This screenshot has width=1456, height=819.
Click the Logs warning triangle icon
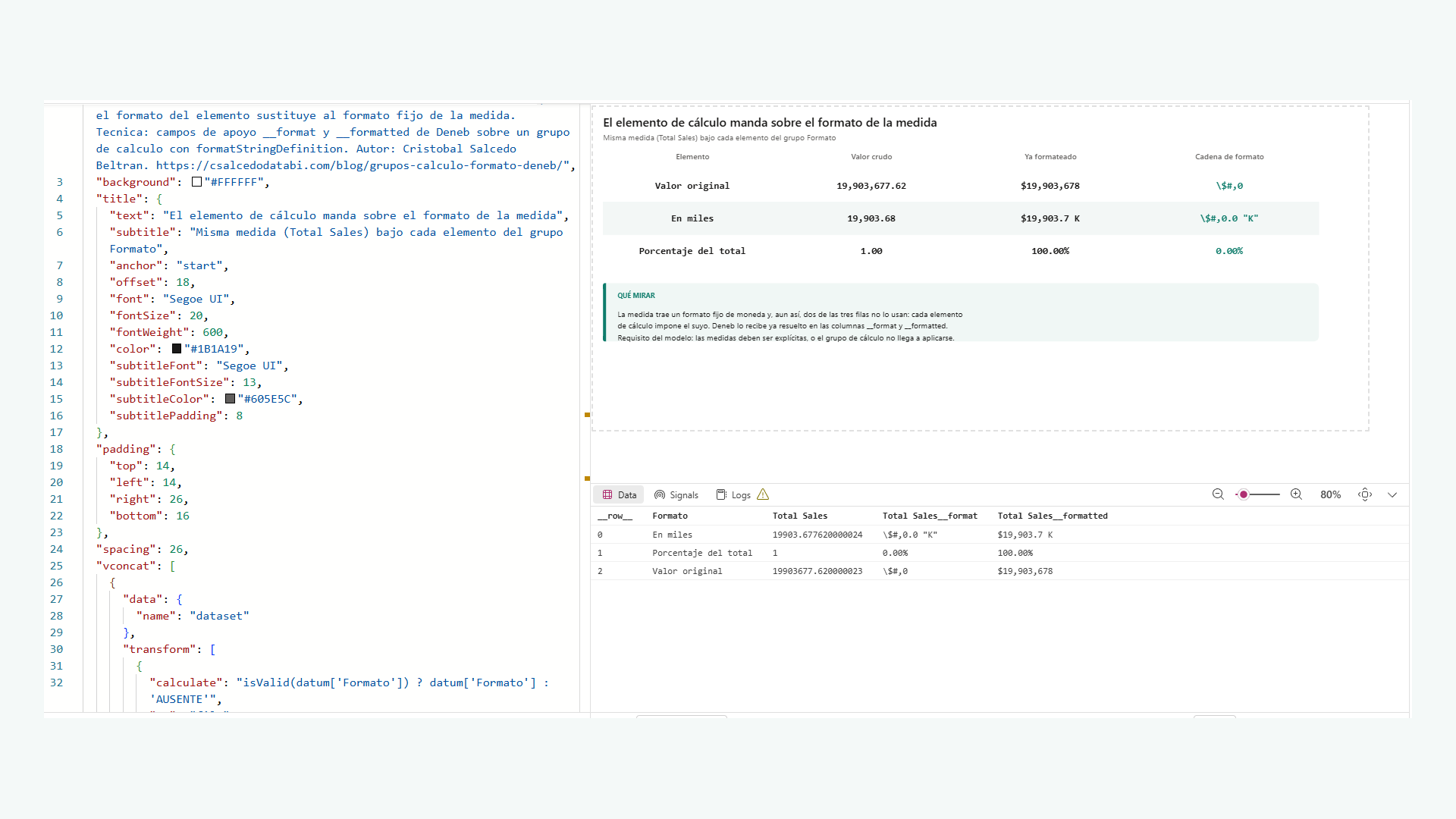[x=763, y=494]
